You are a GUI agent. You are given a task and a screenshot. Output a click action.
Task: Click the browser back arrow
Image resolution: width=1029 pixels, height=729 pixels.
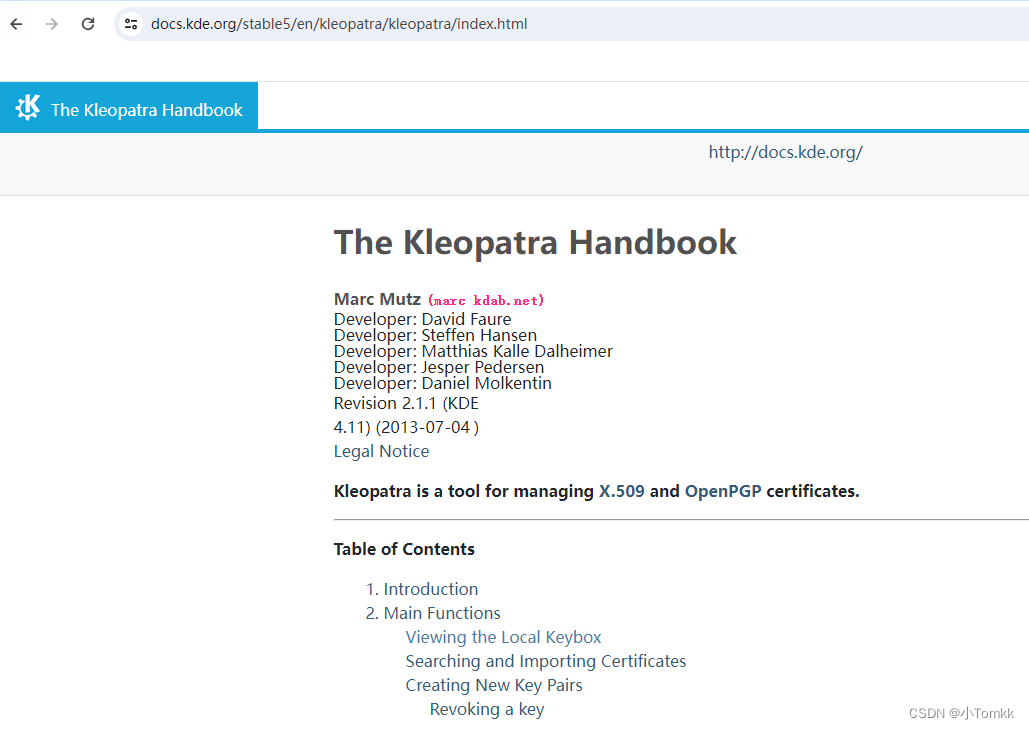(x=16, y=24)
